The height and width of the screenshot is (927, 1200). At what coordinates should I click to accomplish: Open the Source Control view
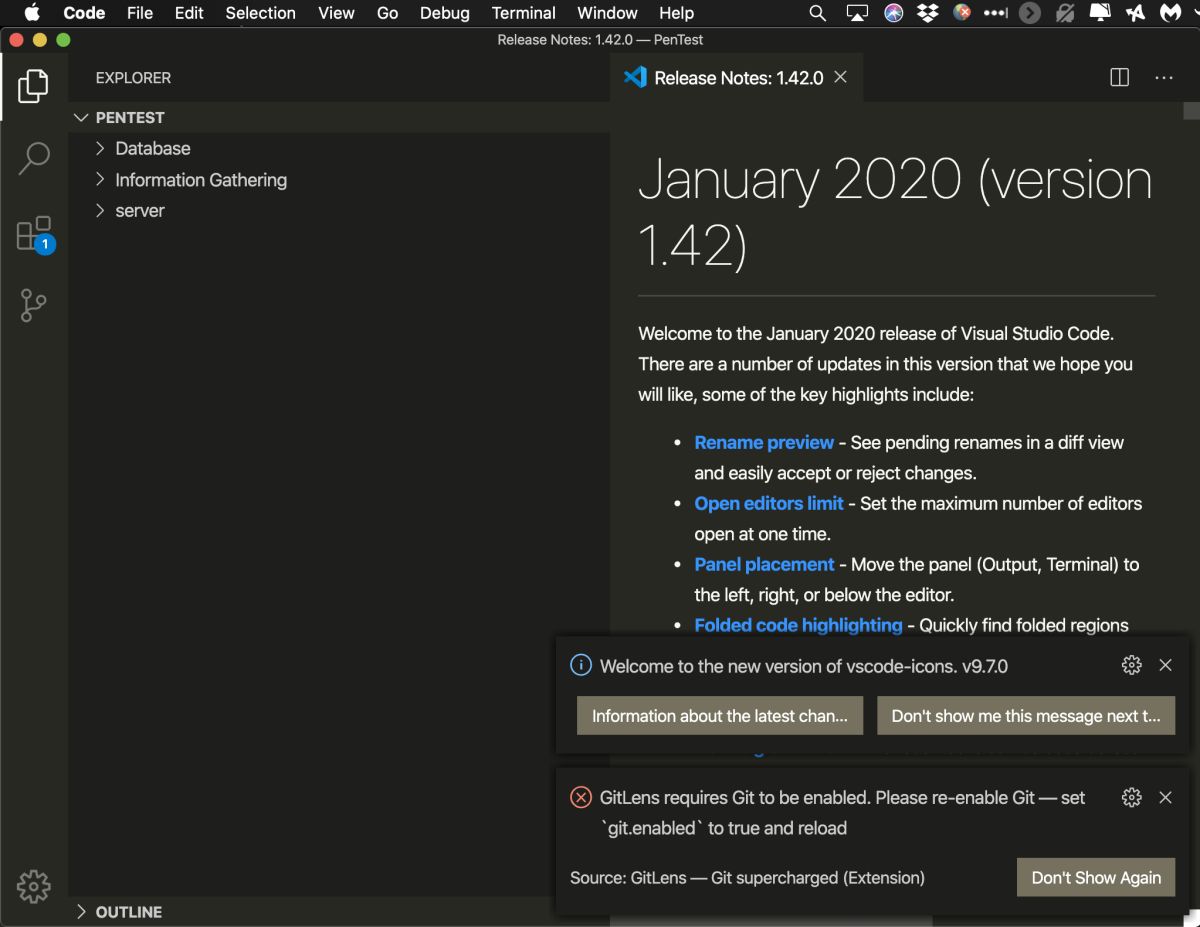tap(33, 306)
